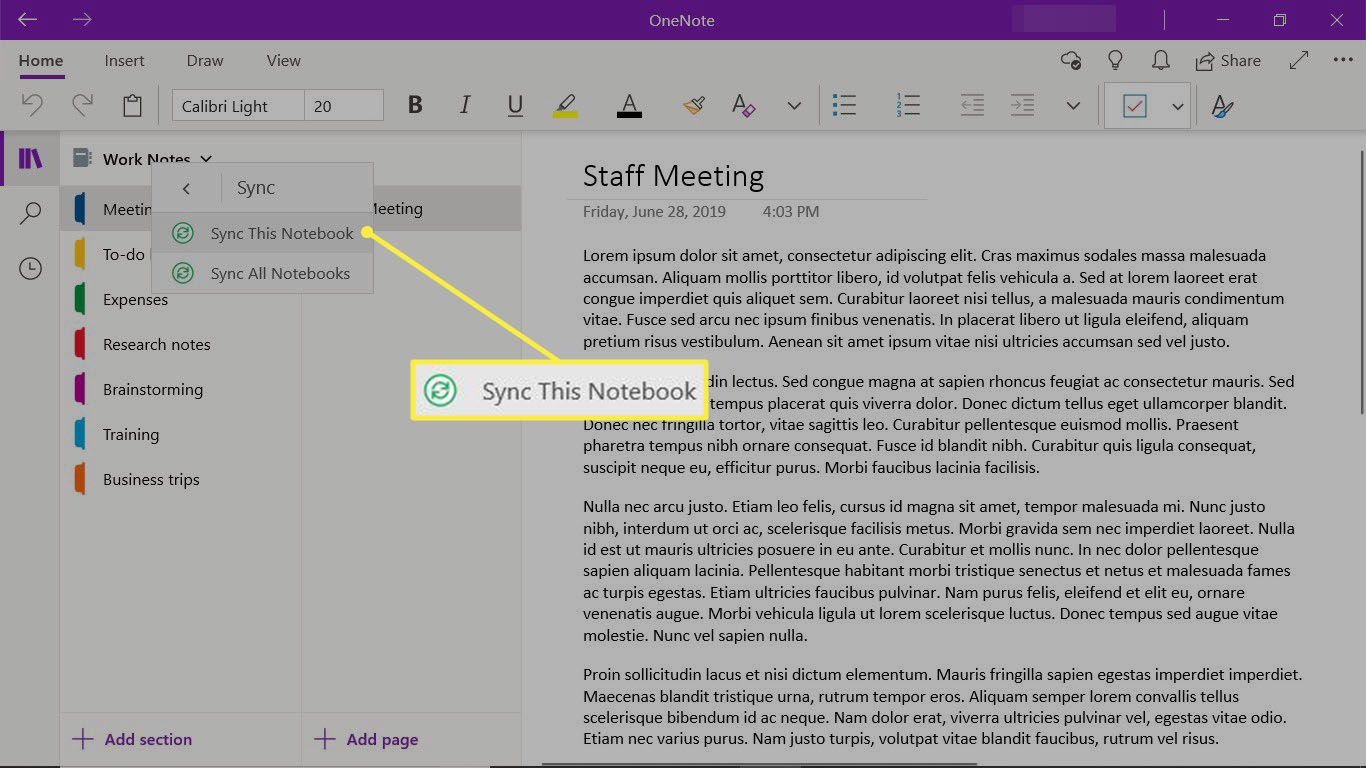This screenshot has width=1366, height=768.
Task: Insert a numbered list
Action: tap(908, 105)
